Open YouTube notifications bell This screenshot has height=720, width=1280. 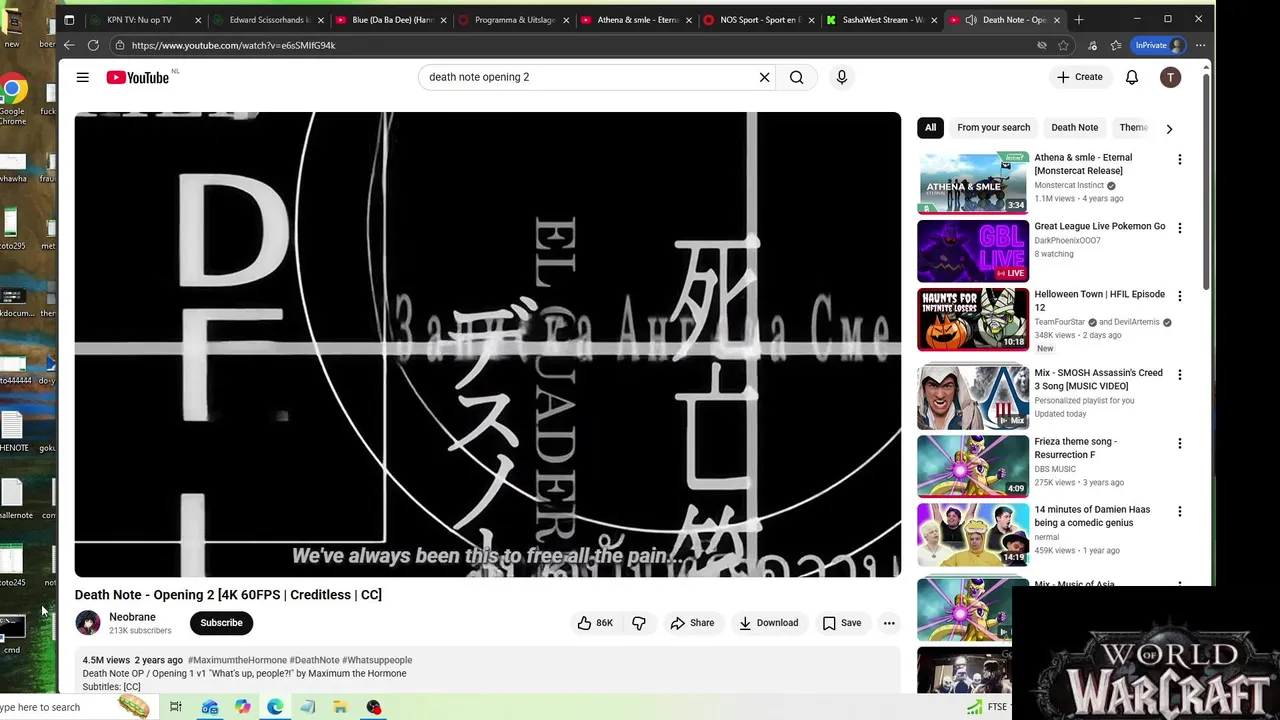tap(1132, 77)
